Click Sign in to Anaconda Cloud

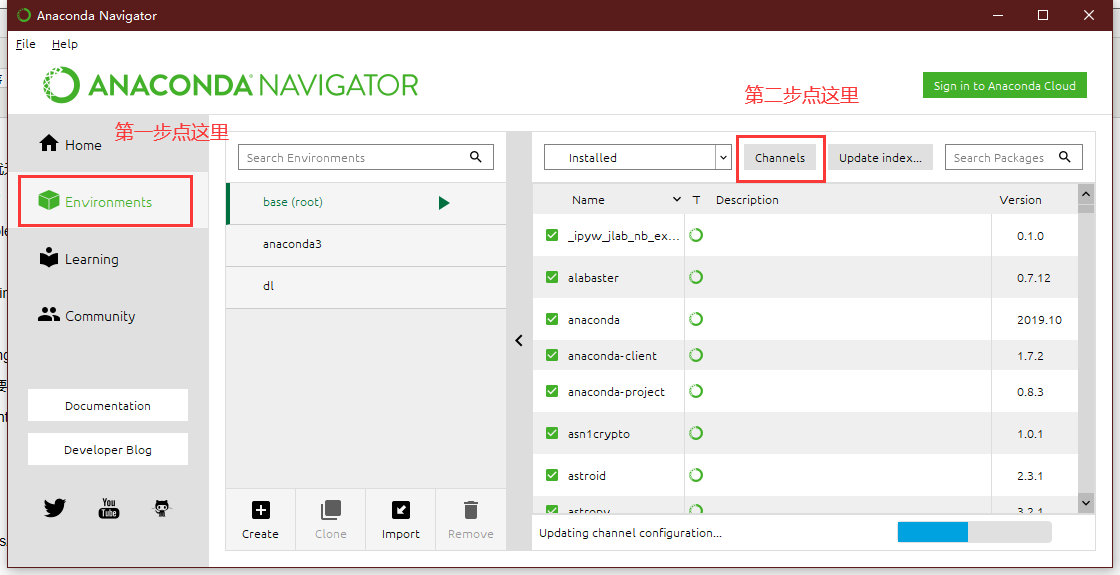point(1004,85)
